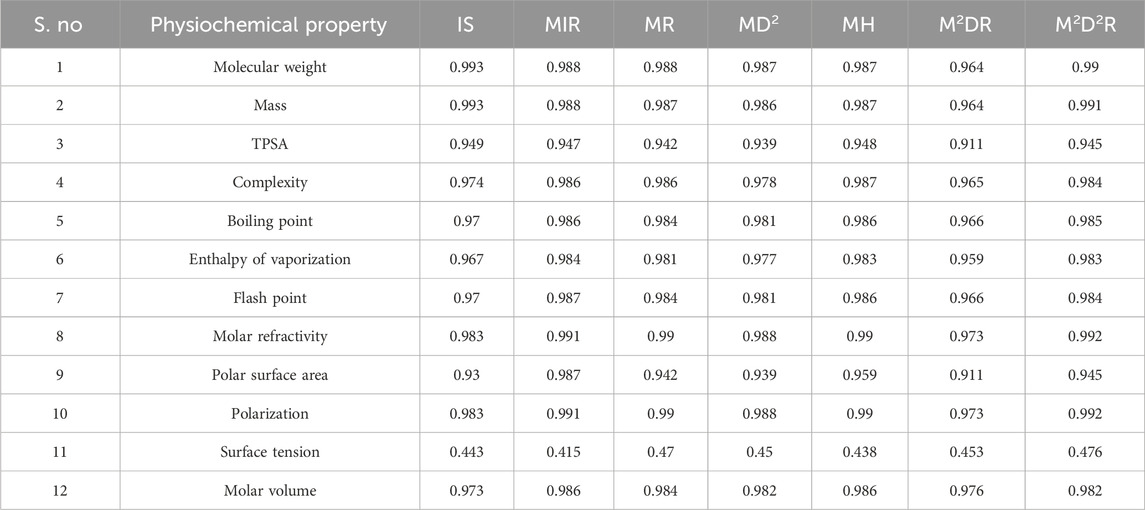Click the 'S. no' column header
Viewport: 1145px width, 510px height.
[60, 26]
